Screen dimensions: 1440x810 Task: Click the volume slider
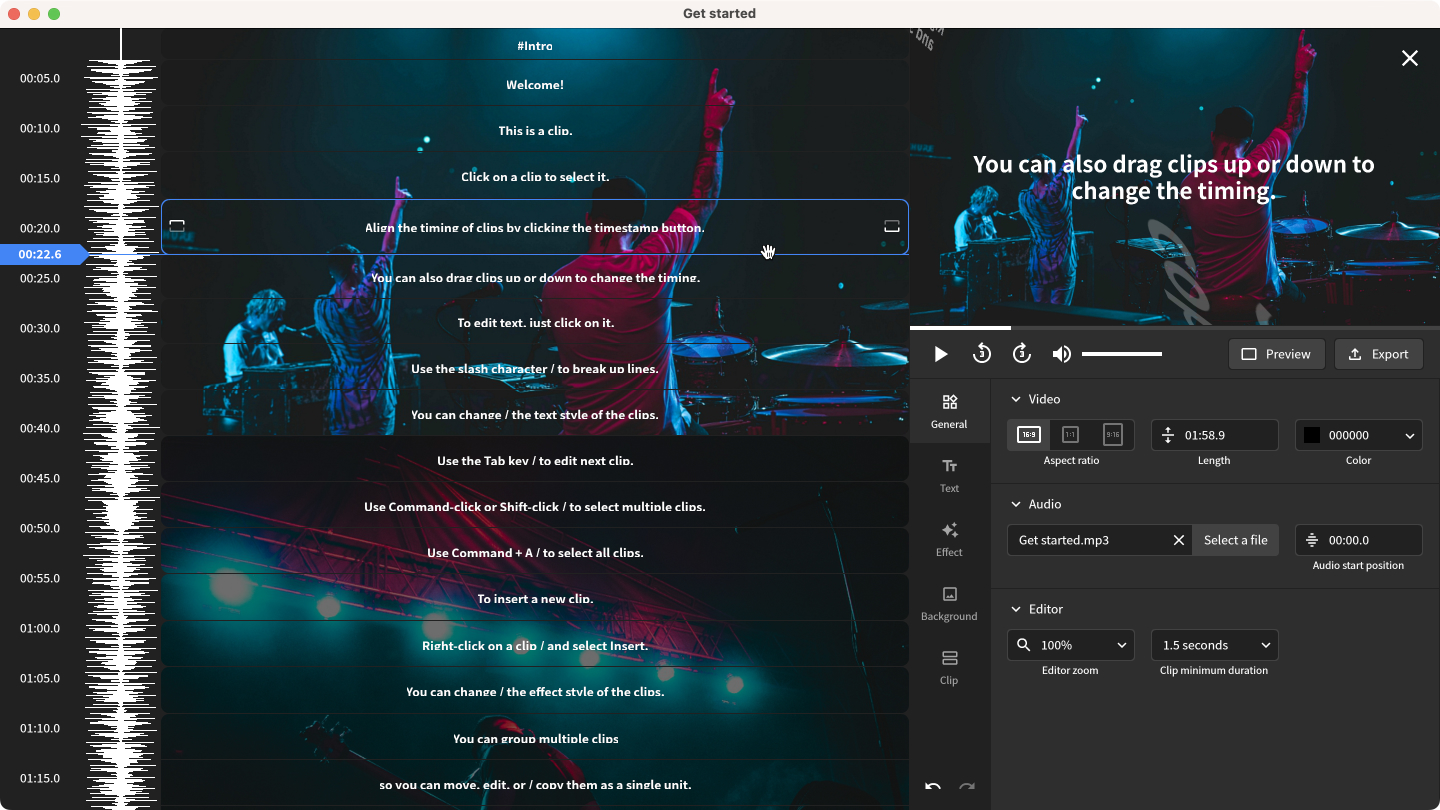pos(1121,354)
